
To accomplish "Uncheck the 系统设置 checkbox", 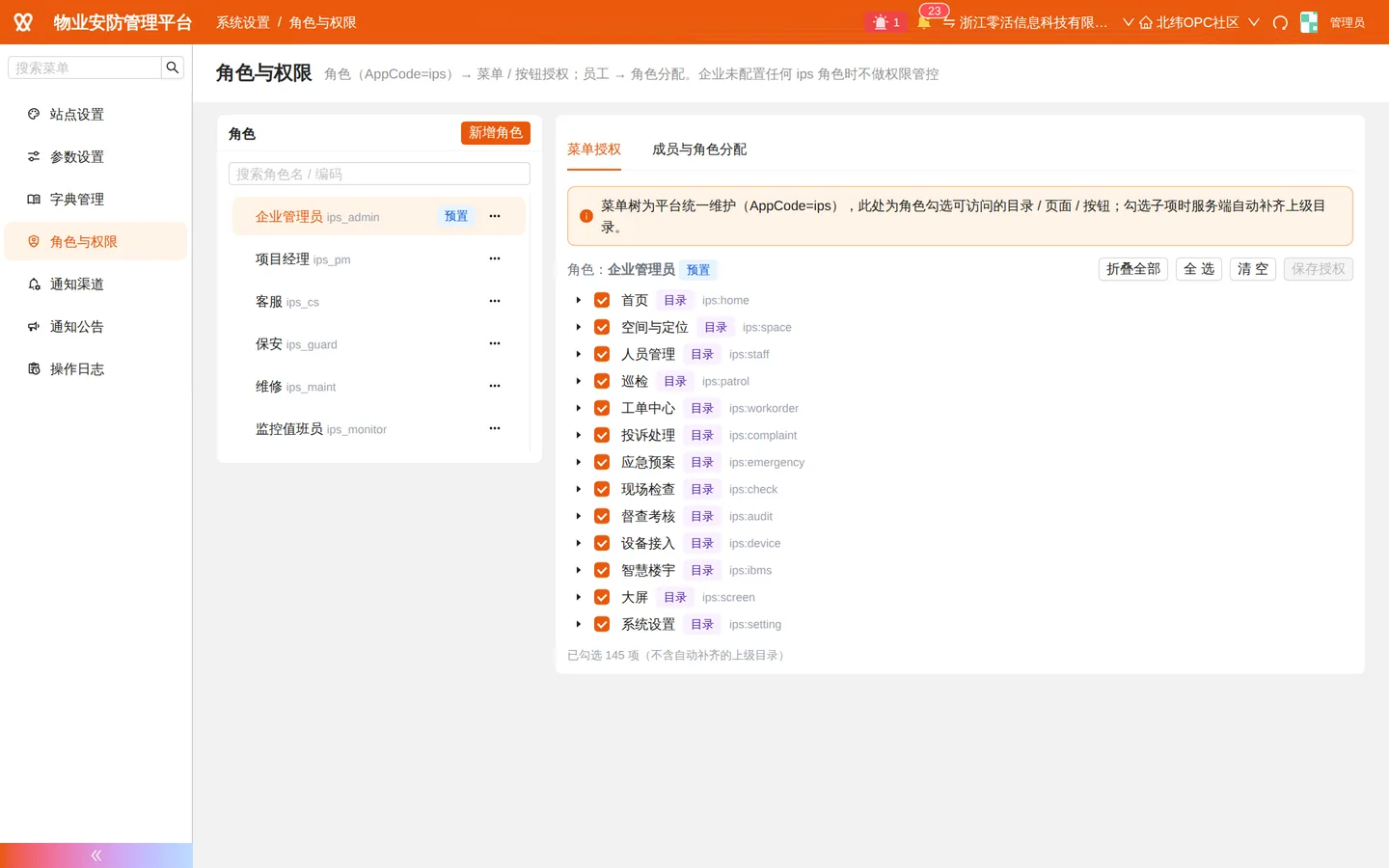I will point(602,624).
